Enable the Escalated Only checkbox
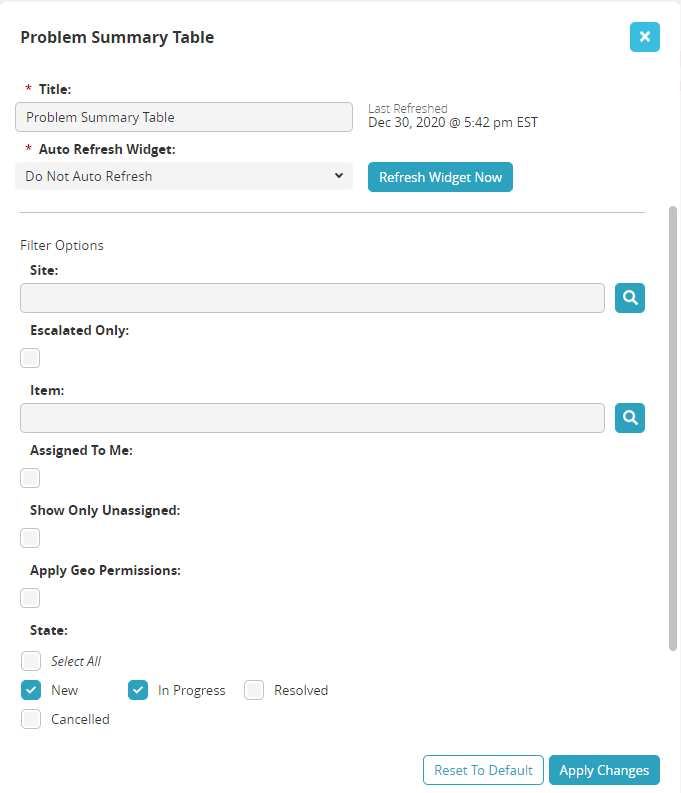This screenshot has width=681, height=793. [x=31, y=358]
